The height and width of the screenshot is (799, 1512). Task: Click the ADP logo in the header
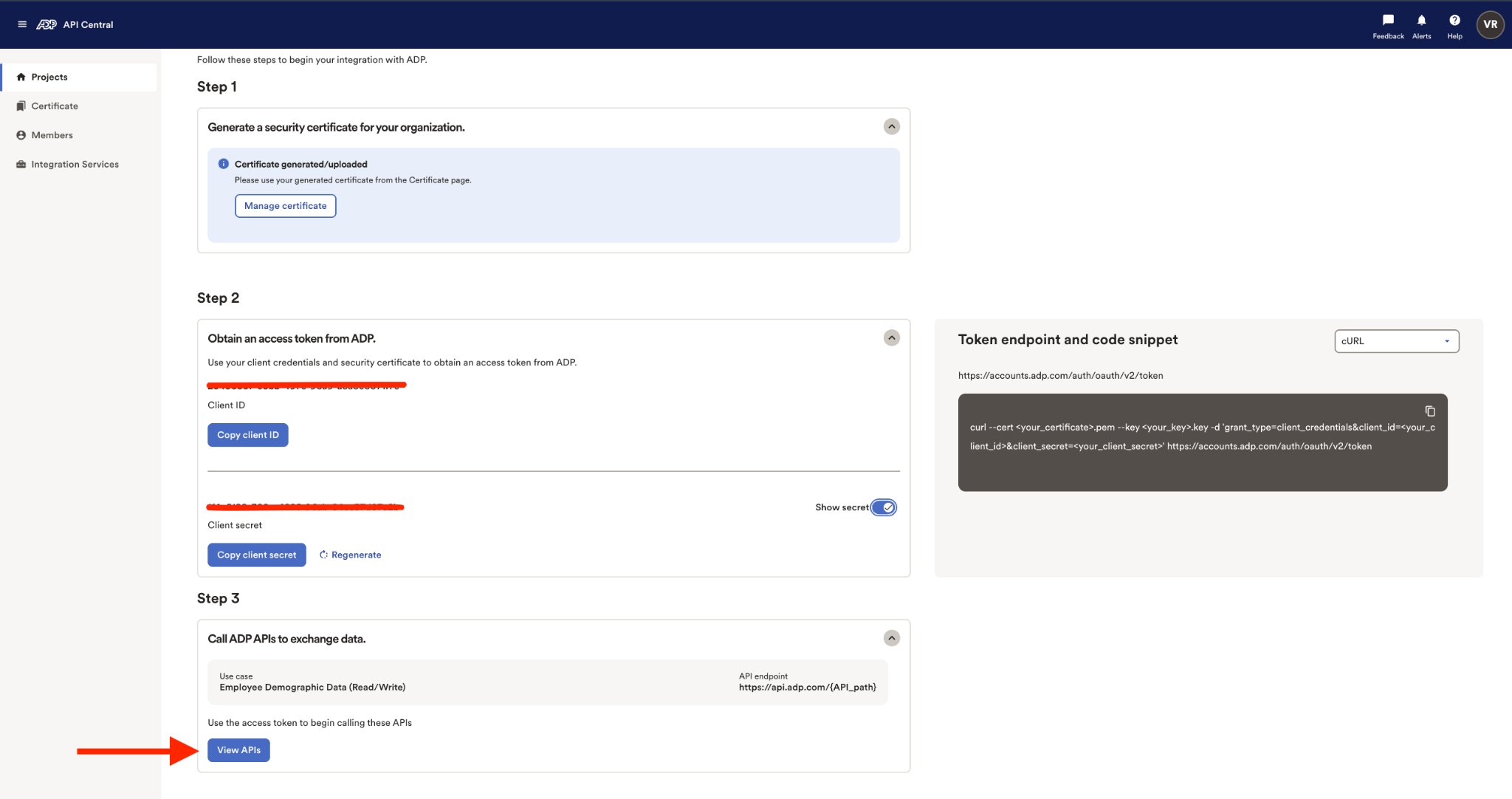47,24
